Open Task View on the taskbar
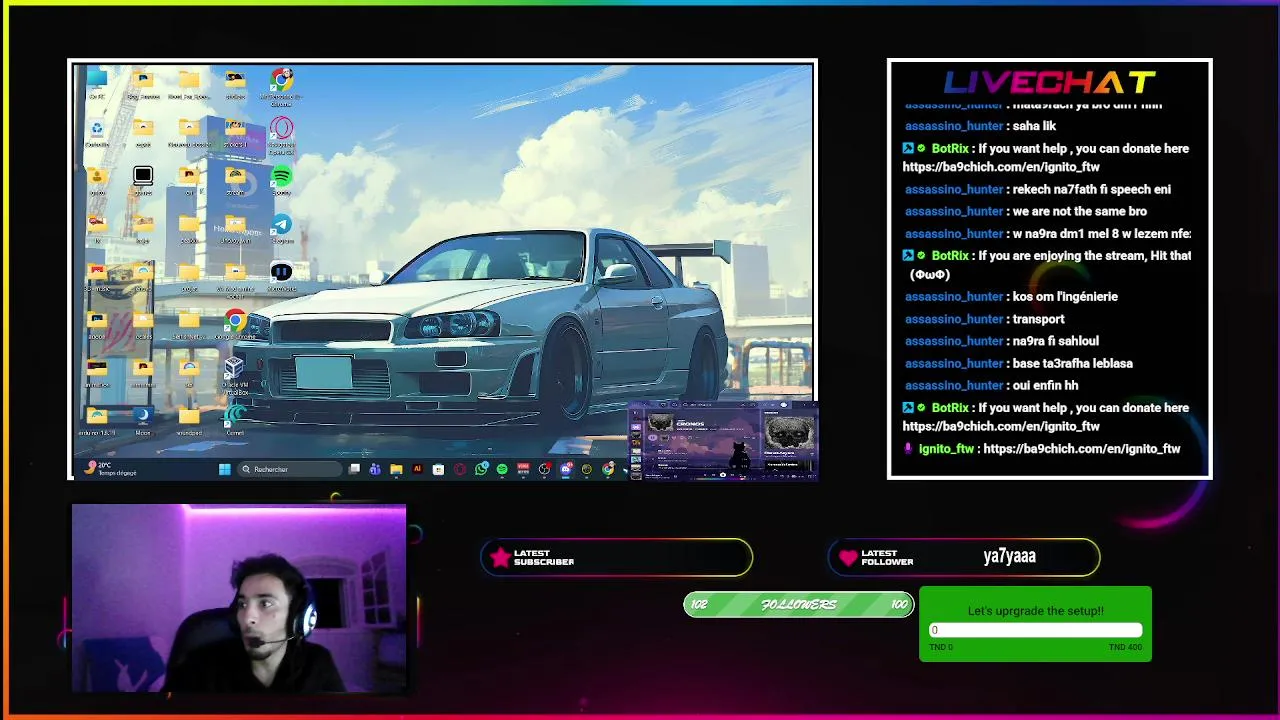The width and height of the screenshot is (1280, 720). pyautogui.click(x=354, y=469)
